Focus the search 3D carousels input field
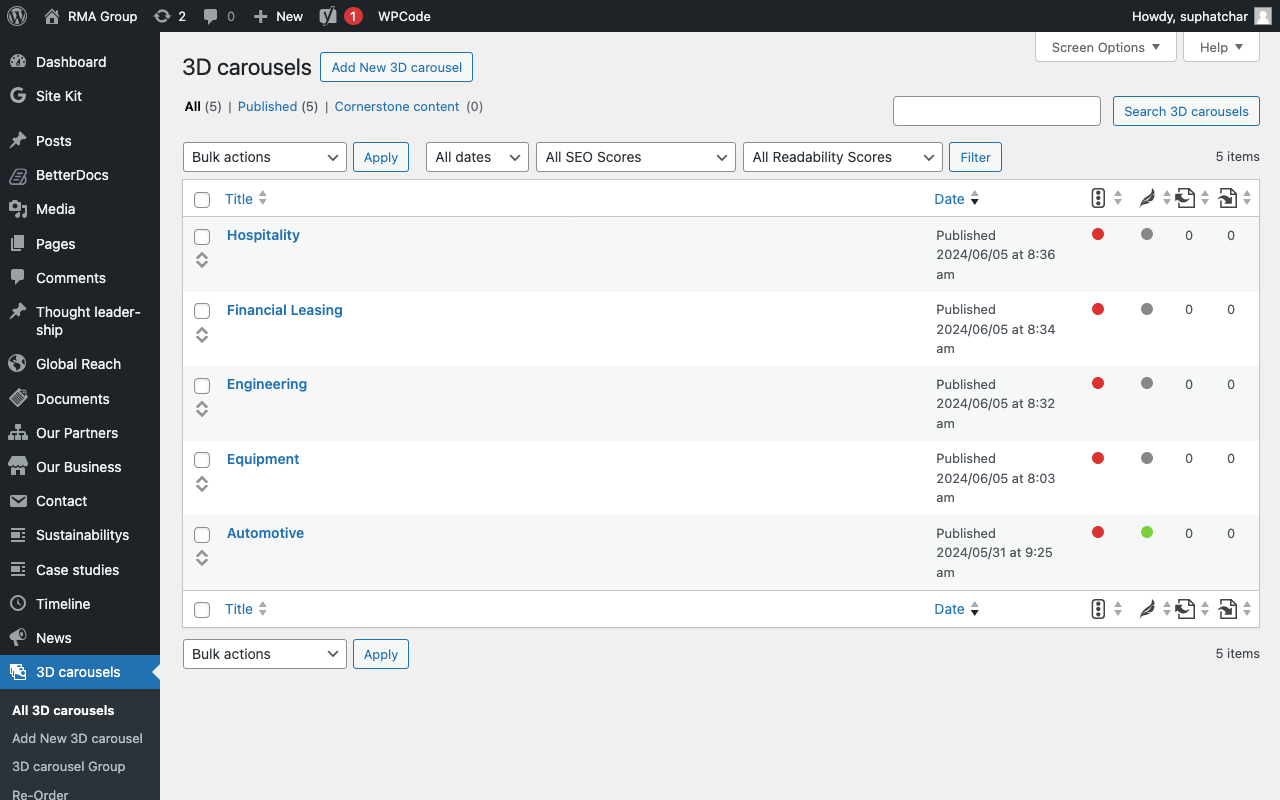The image size is (1280, 800). (996, 111)
